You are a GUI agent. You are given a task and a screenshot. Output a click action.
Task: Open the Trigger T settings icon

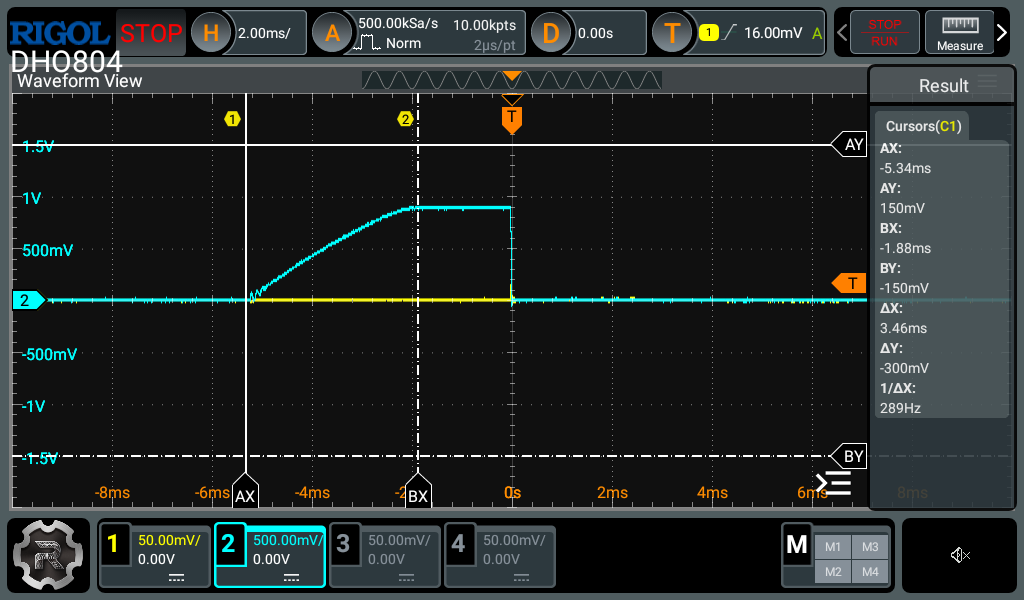(672, 33)
